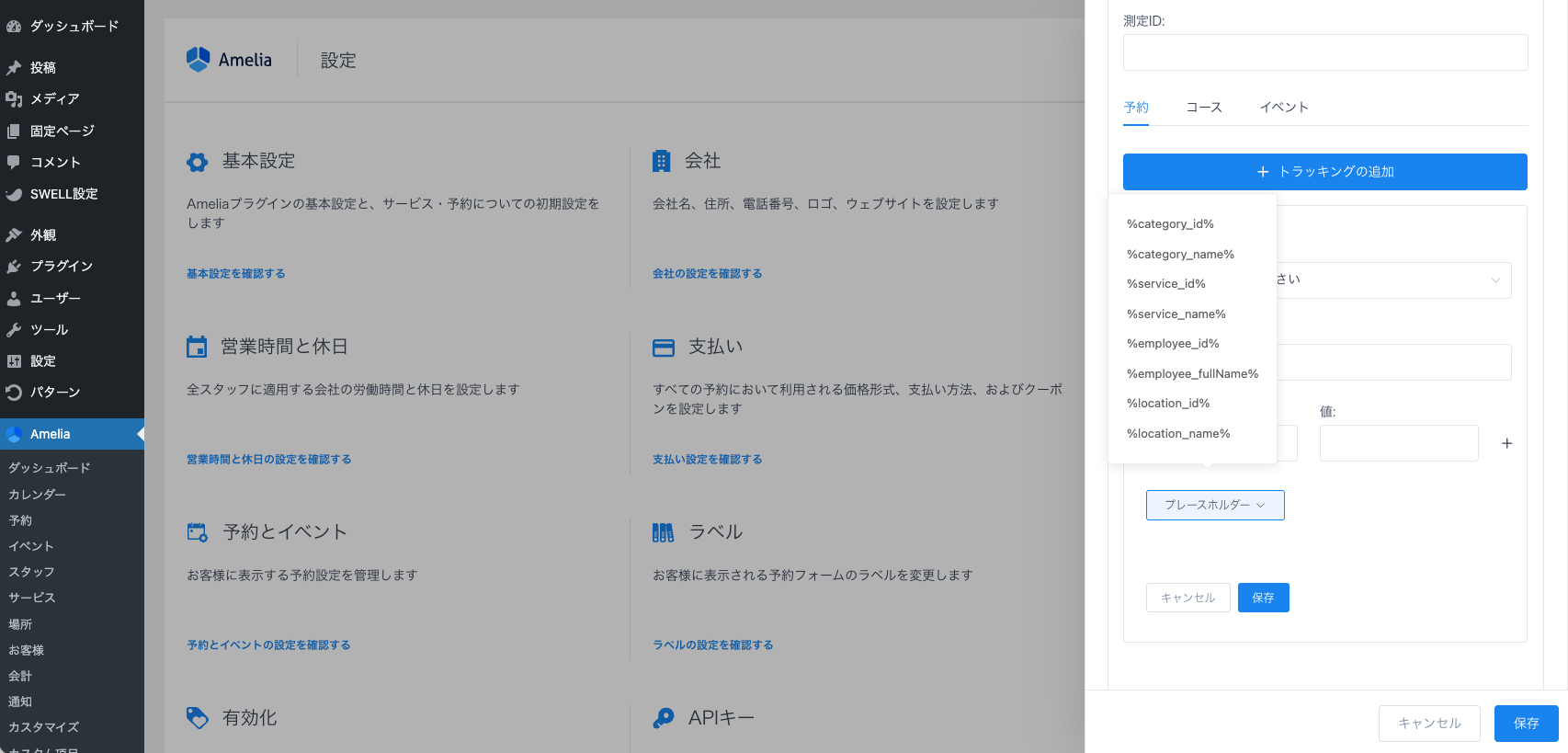Switch to the イベント tab
Viewport: 1568px width, 753px height.
[1283, 108]
